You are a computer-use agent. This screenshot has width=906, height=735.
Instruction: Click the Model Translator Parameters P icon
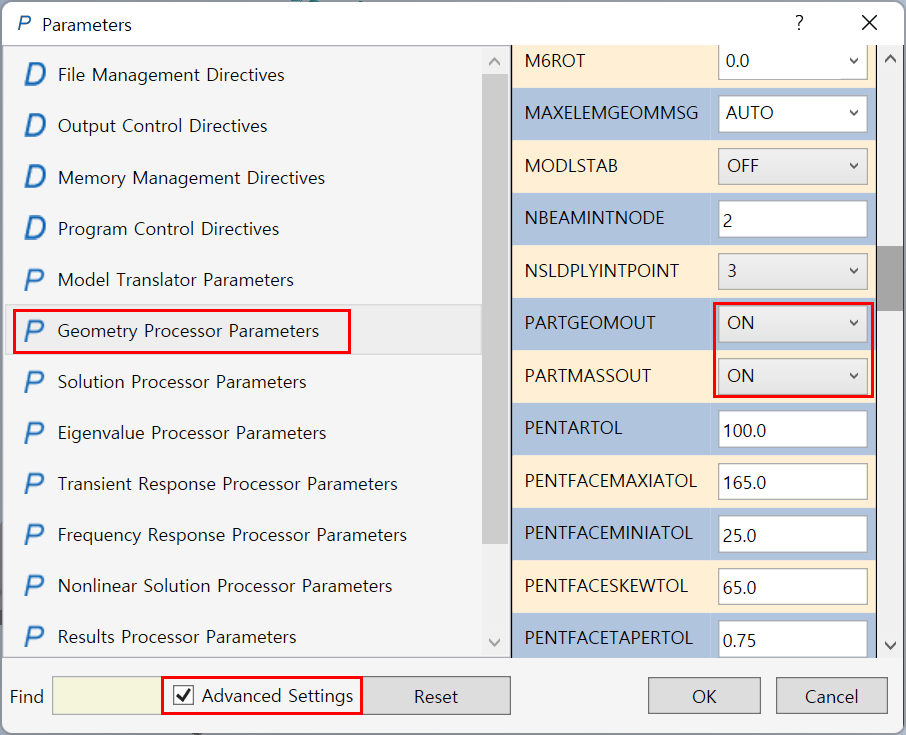coord(35,280)
